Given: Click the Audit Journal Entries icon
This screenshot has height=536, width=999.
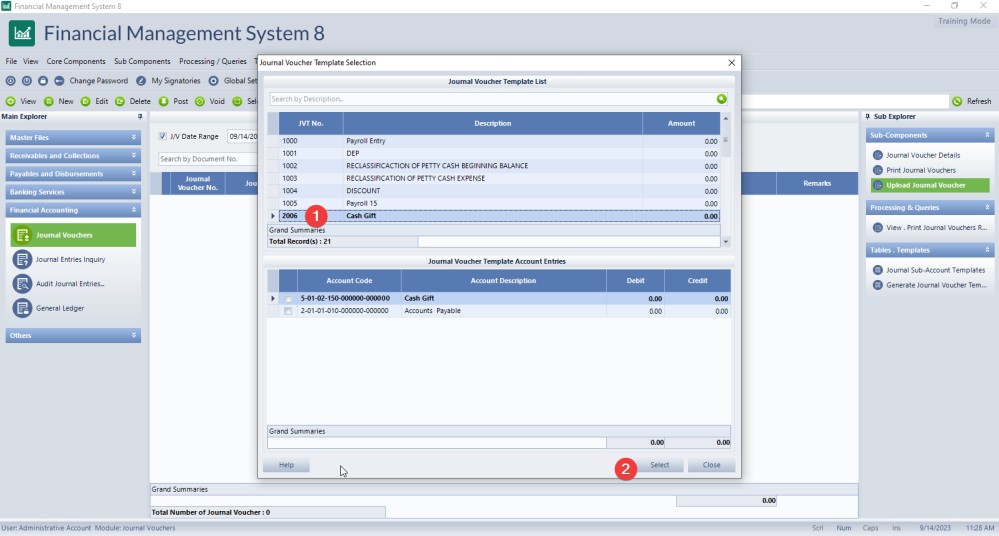Looking at the screenshot, I should pyautogui.click(x=22, y=283).
